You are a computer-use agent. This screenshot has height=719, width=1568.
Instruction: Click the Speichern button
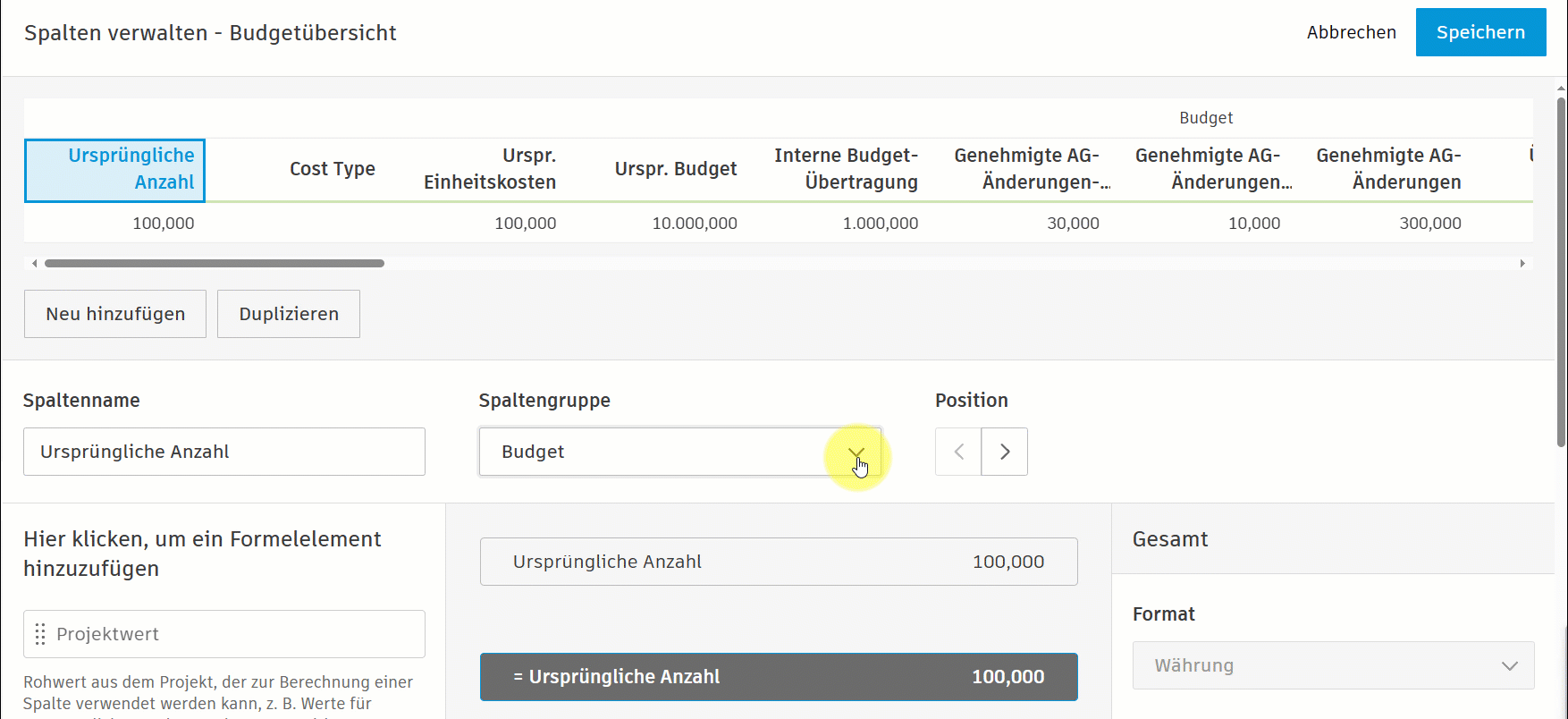tap(1480, 32)
